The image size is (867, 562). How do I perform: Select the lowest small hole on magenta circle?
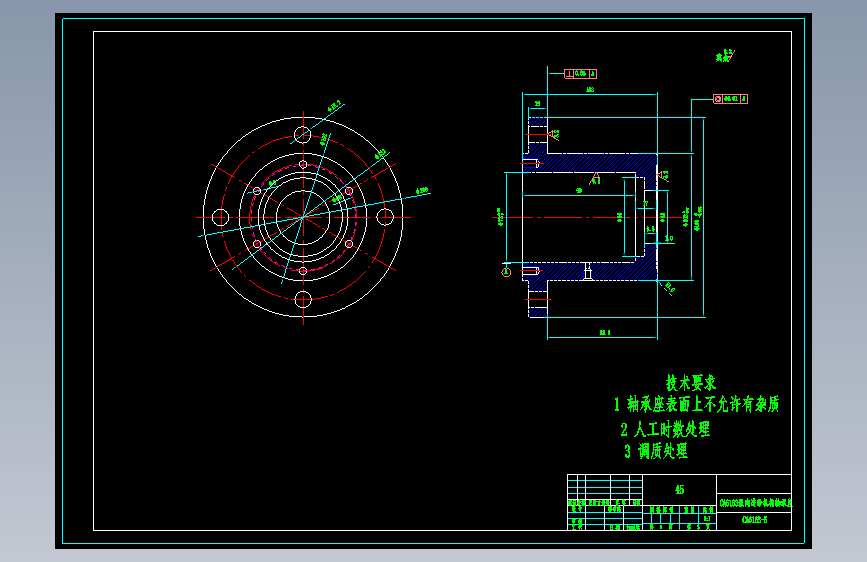(x=303, y=270)
